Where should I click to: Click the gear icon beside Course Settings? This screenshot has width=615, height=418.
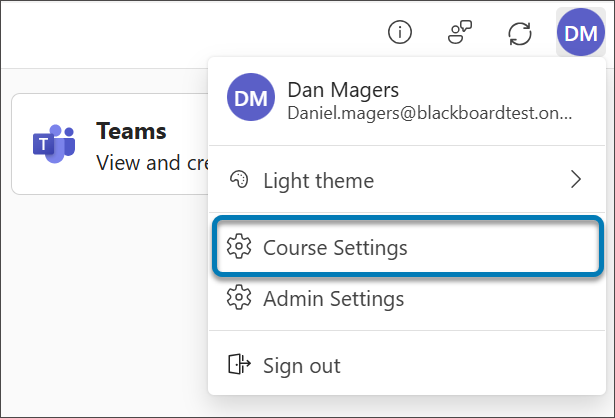(238, 246)
